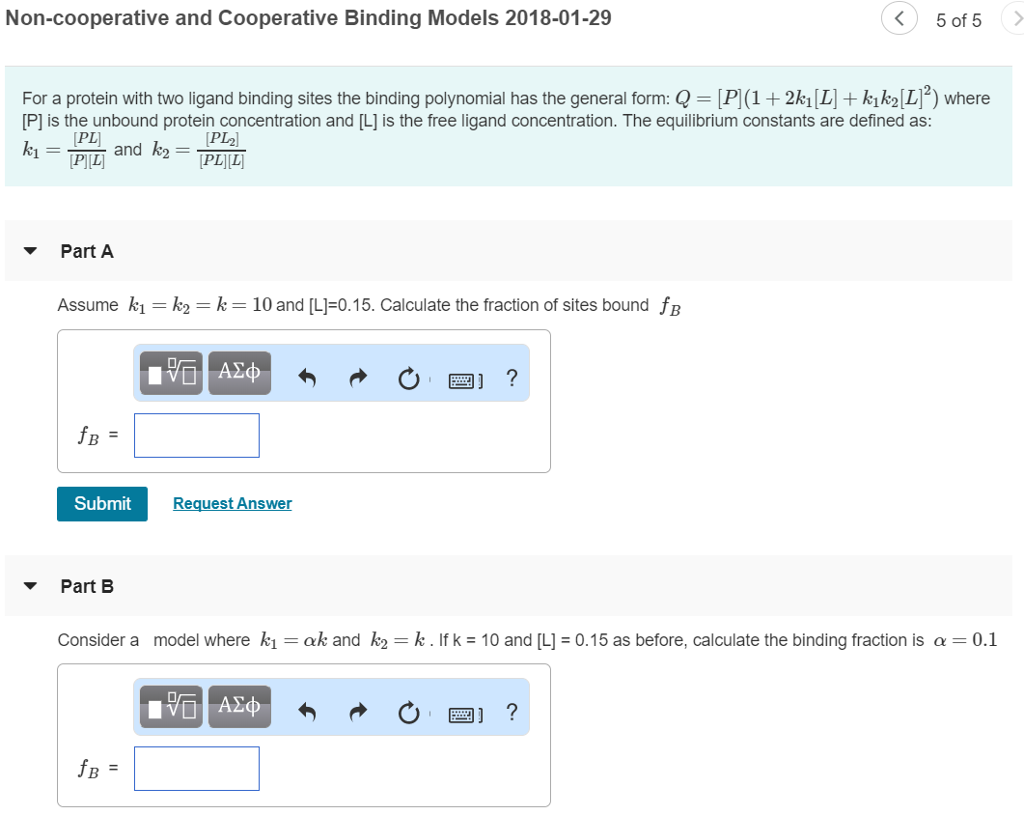The image size is (1024, 815).
Task: Reset the Part B answer editor
Action: click(x=408, y=712)
